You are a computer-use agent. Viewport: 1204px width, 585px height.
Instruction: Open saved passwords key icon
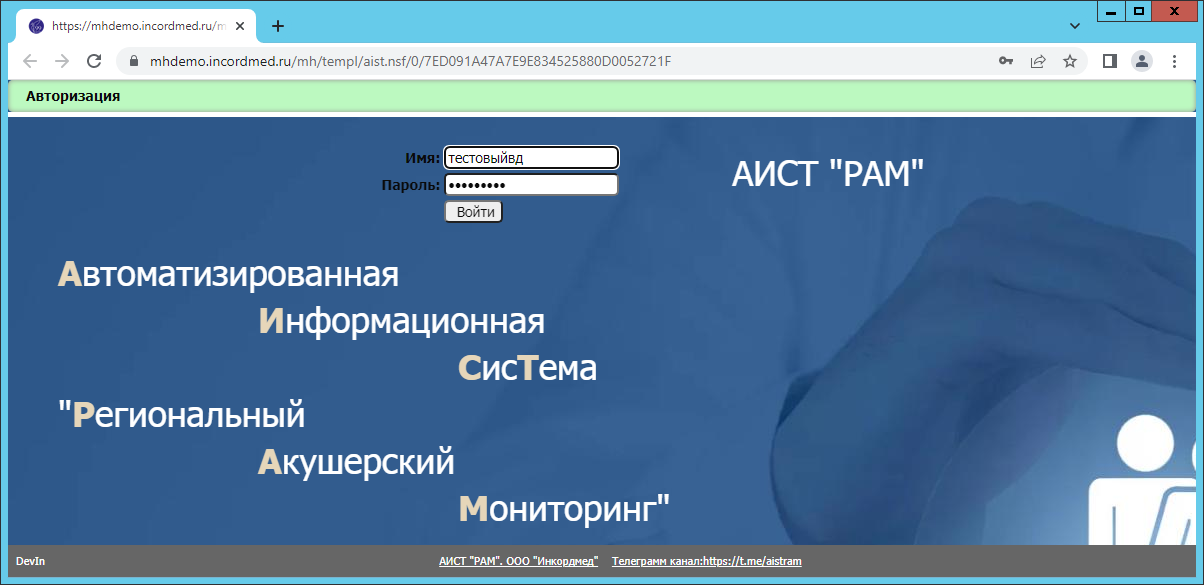1006,61
